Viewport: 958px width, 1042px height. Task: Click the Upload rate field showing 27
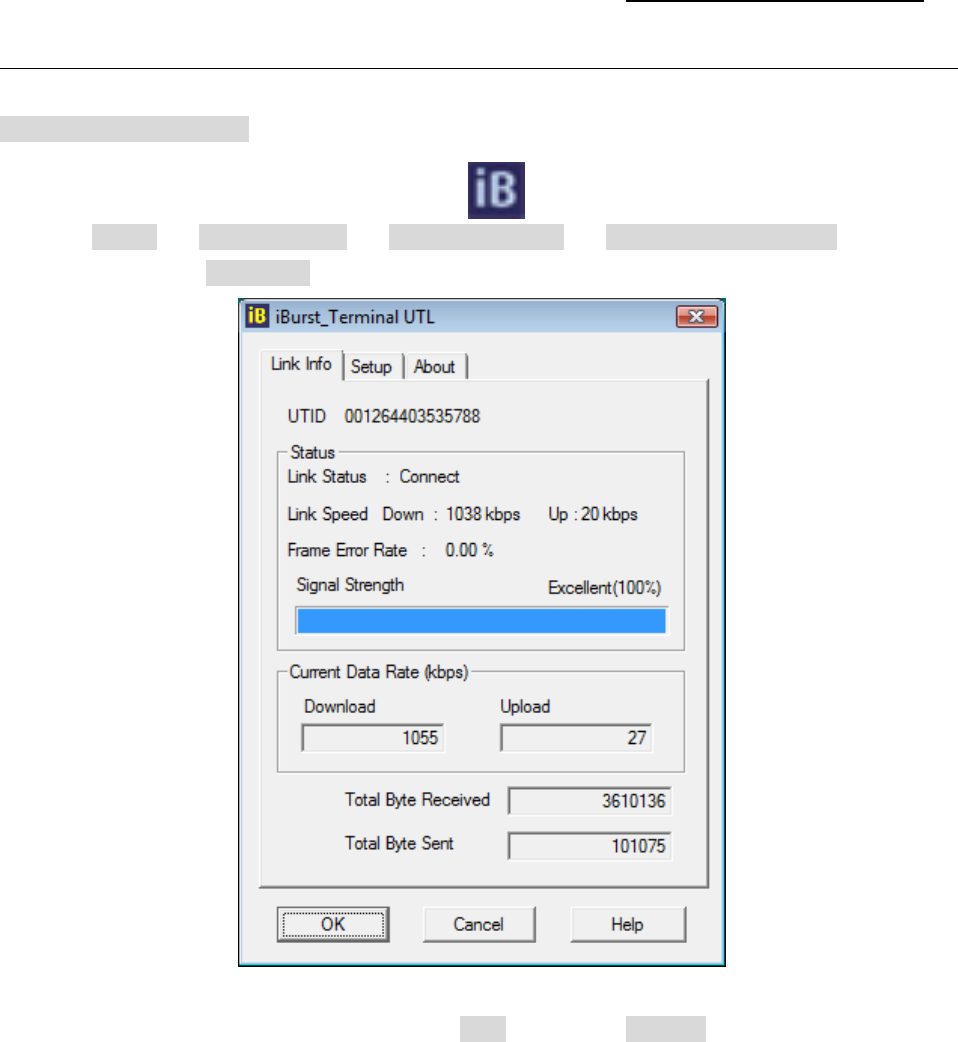click(576, 738)
